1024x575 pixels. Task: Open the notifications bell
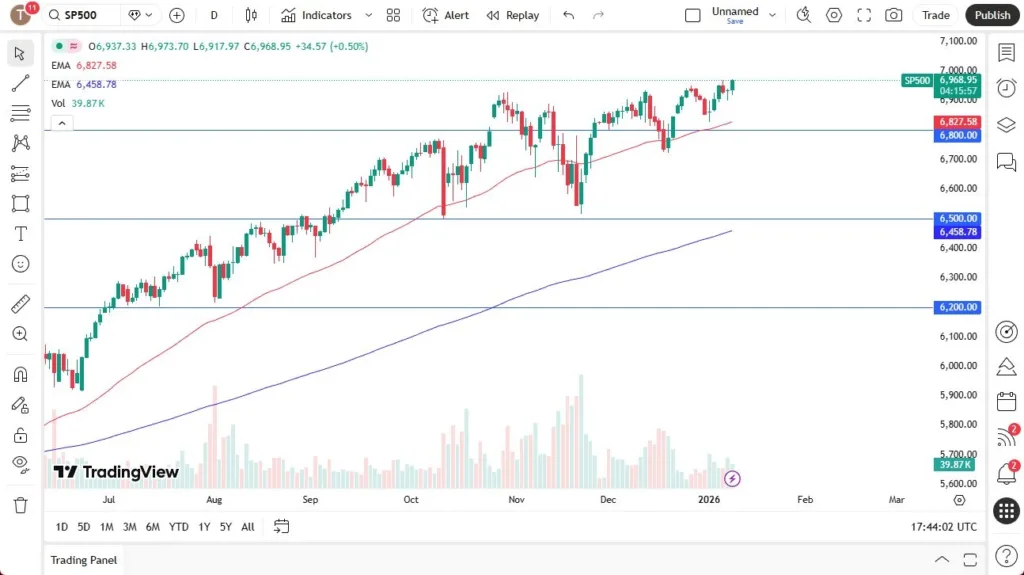pos(1006,474)
